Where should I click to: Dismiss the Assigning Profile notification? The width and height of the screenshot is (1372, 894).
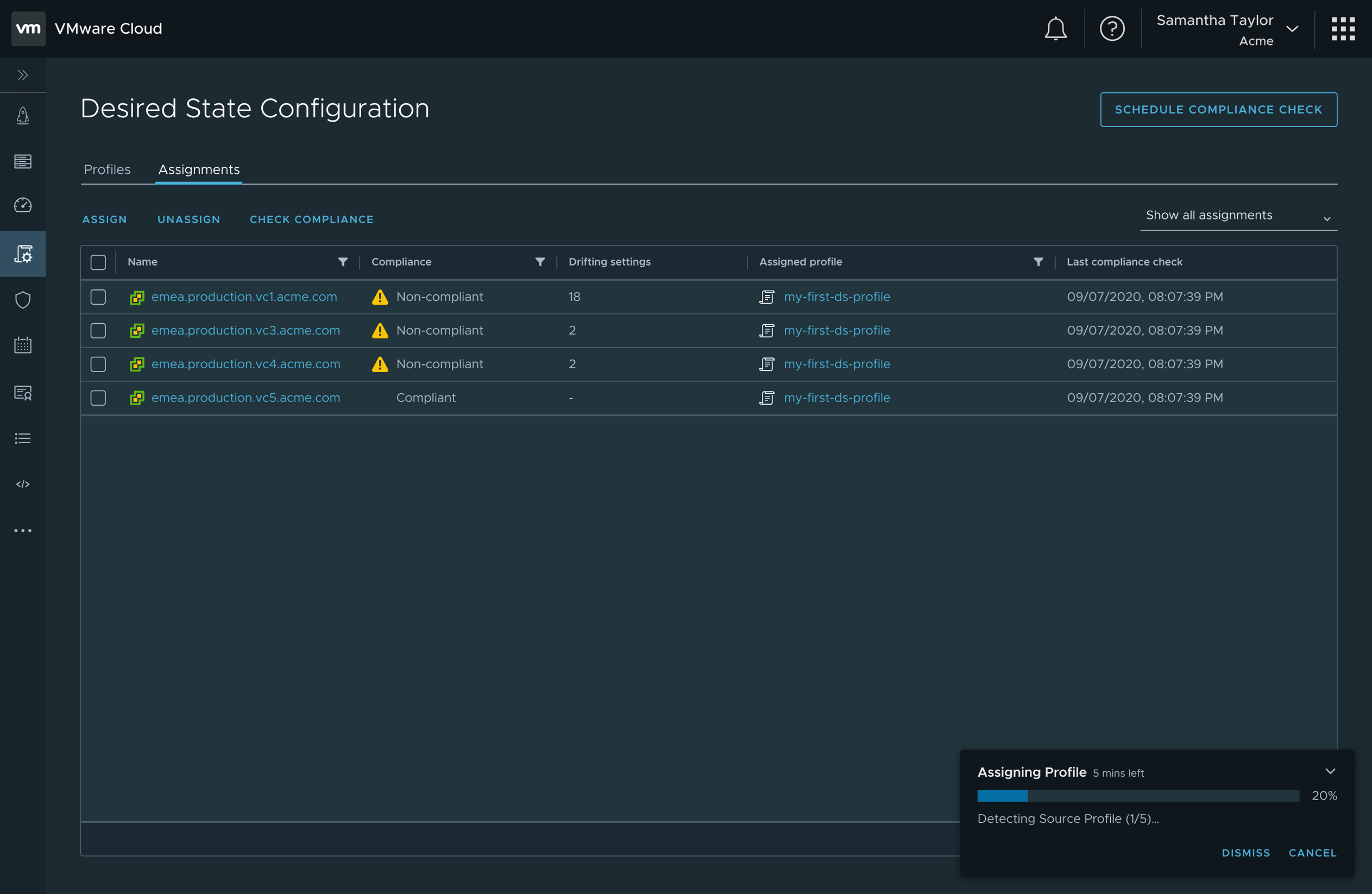(x=1245, y=853)
